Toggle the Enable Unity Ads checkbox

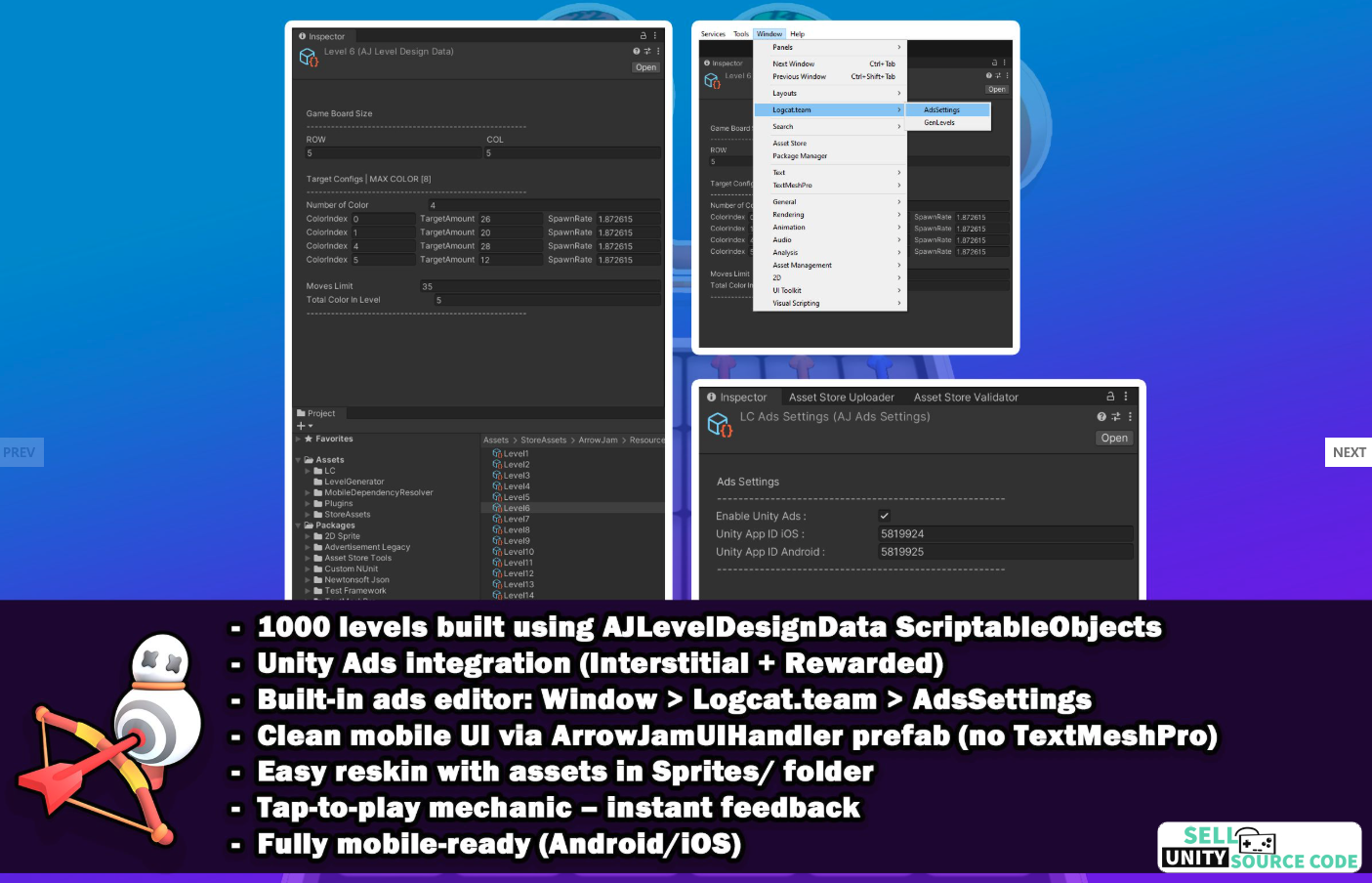(x=884, y=516)
